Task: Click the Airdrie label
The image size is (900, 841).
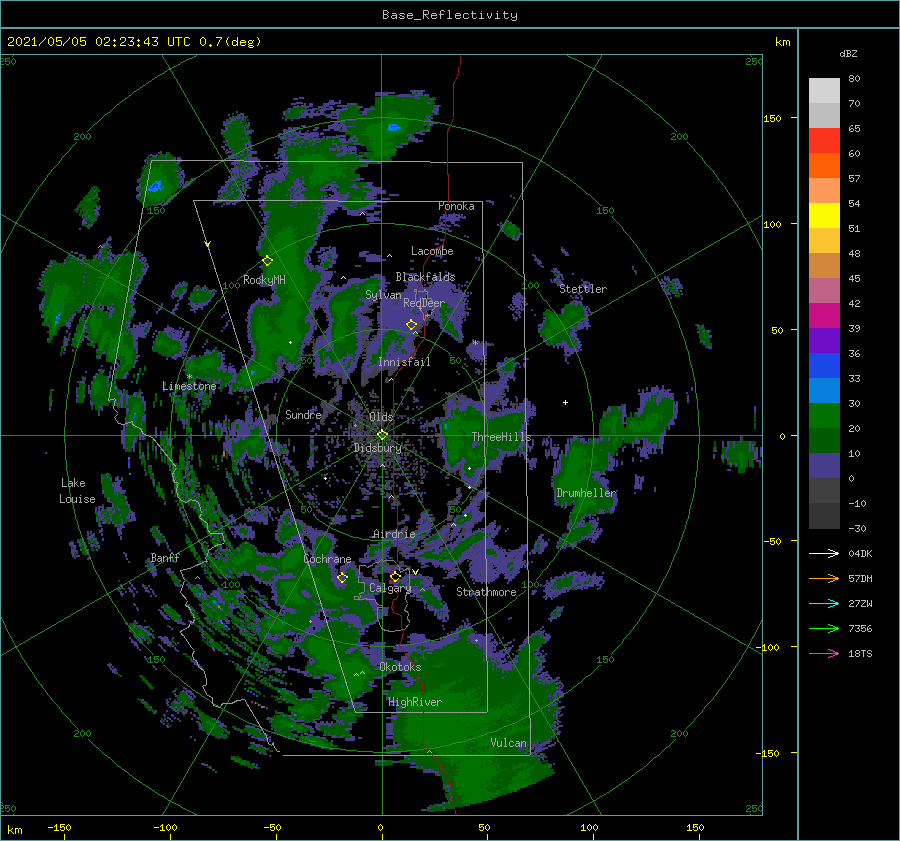Action: coord(394,534)
